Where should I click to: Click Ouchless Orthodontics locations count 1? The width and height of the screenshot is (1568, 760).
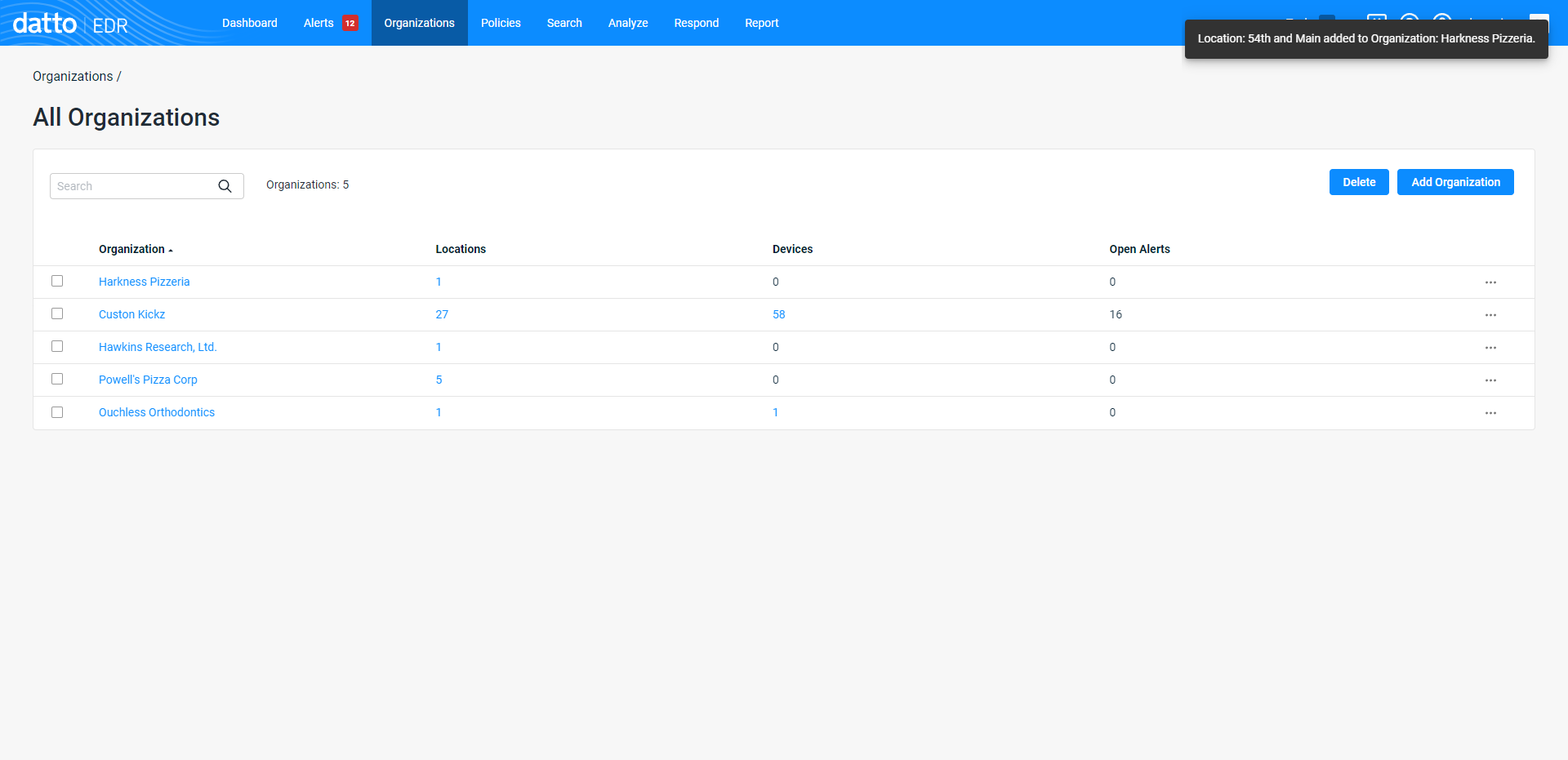439,412
